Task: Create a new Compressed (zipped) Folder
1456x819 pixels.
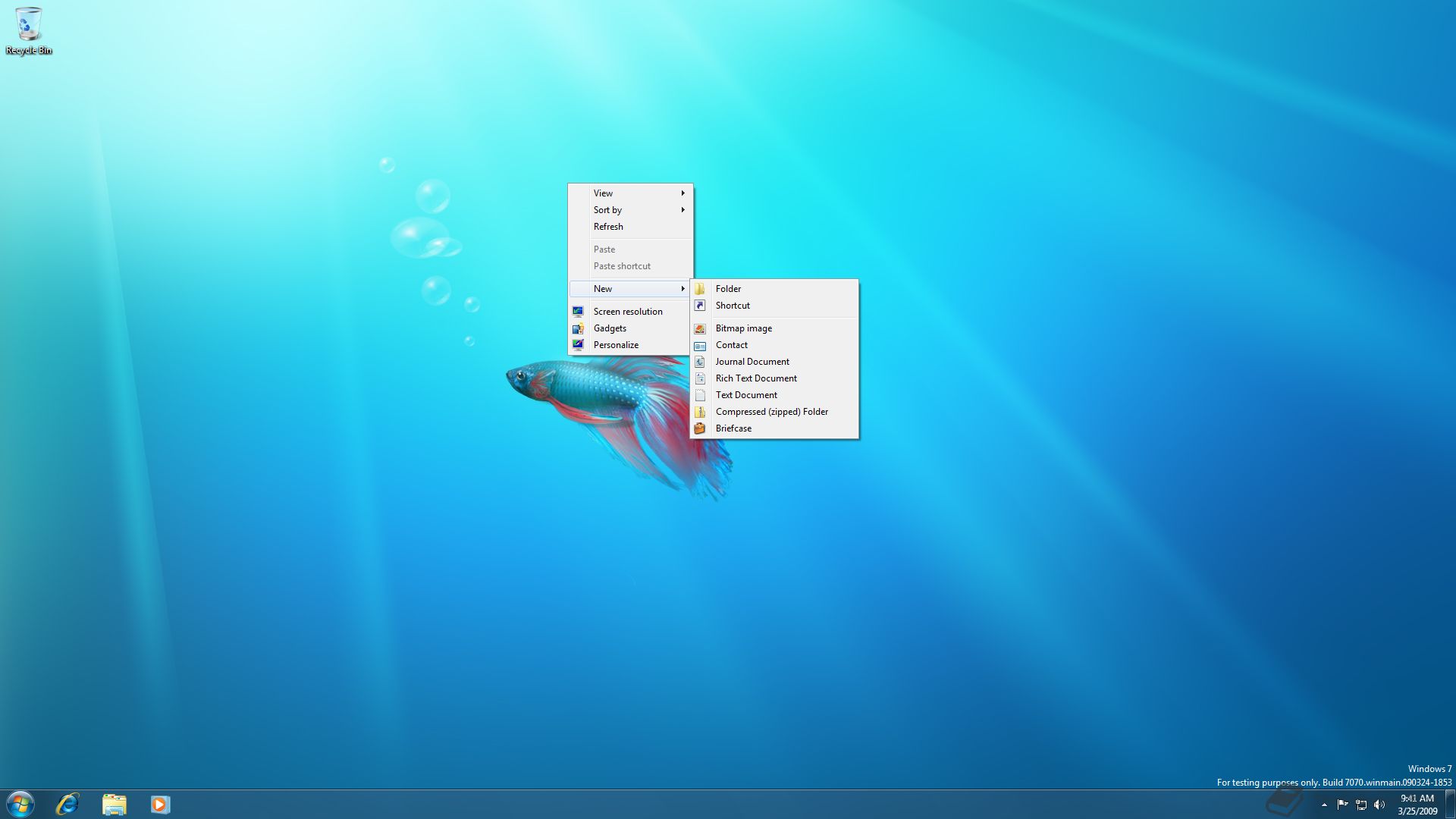Action: pos(774,412)
